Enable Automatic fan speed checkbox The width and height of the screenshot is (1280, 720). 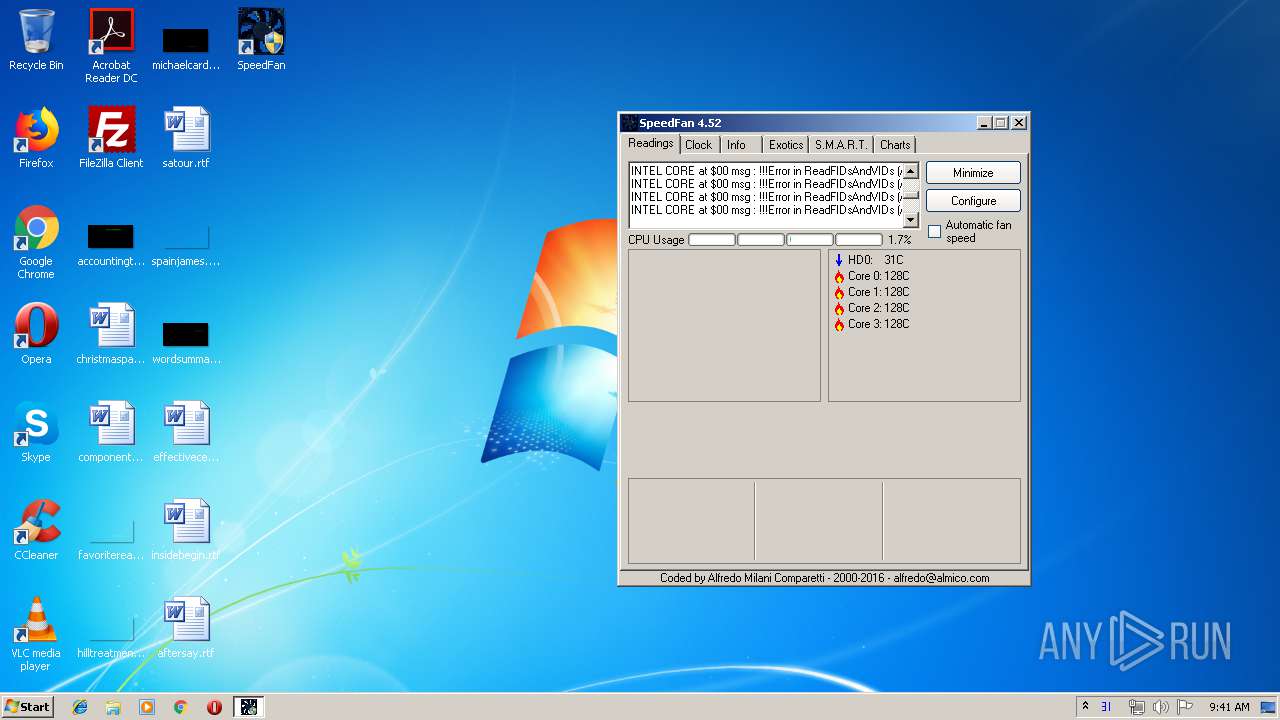934,231
